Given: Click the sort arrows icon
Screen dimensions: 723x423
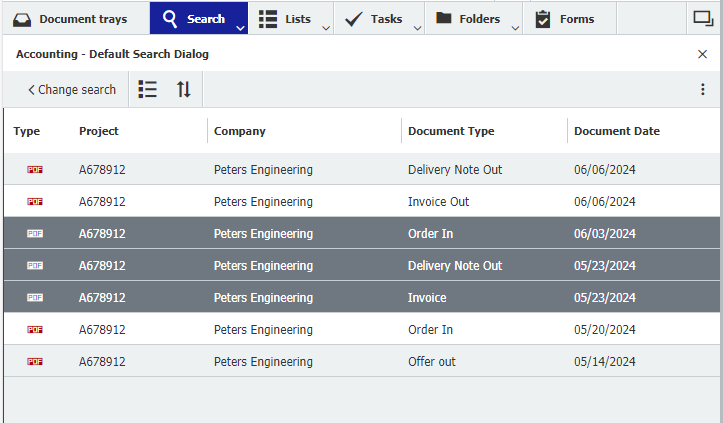Looking at the screenshot, I should tap(184, 89).
